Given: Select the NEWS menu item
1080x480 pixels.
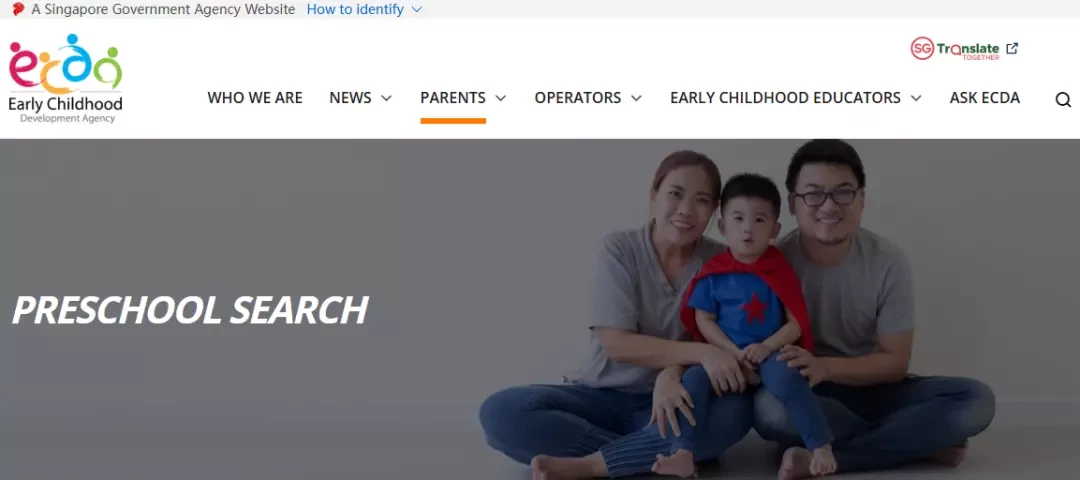Looking at the screenshot, I should point(350,98).
